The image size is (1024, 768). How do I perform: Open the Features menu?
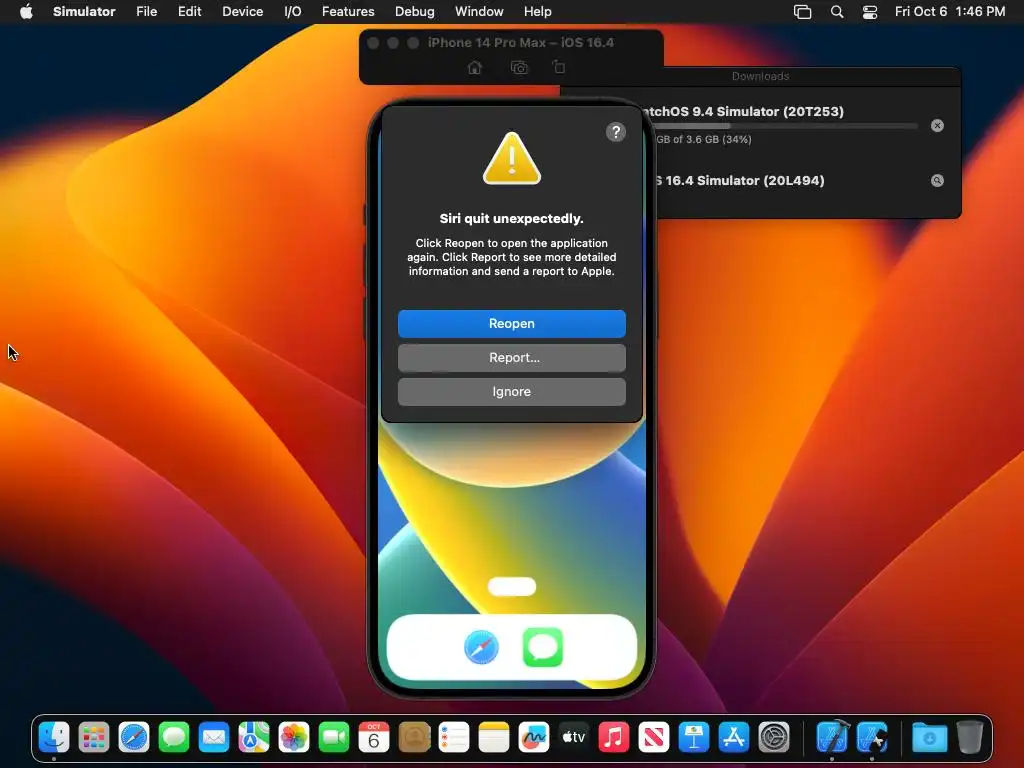click(x=348, y=12)
